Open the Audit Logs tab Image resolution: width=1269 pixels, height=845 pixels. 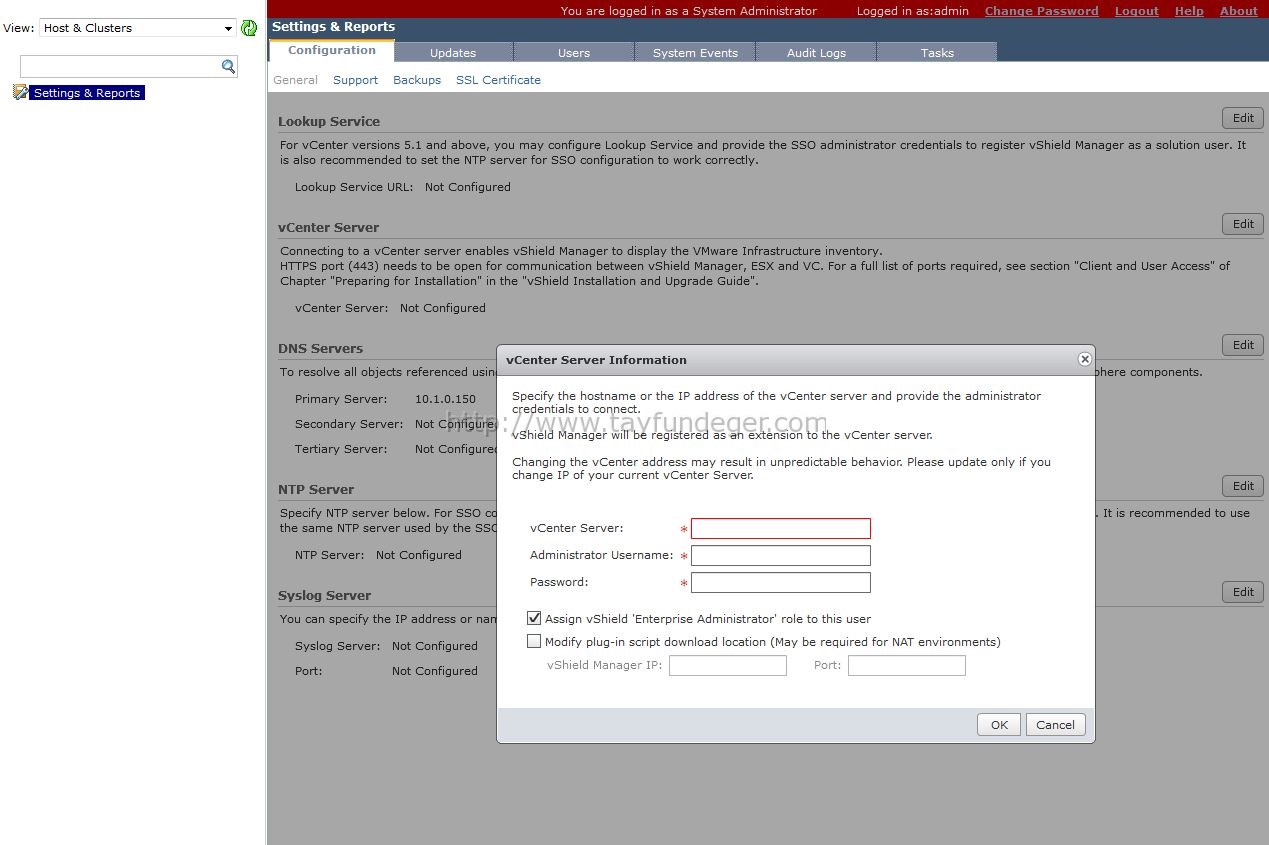coord(816,52)
